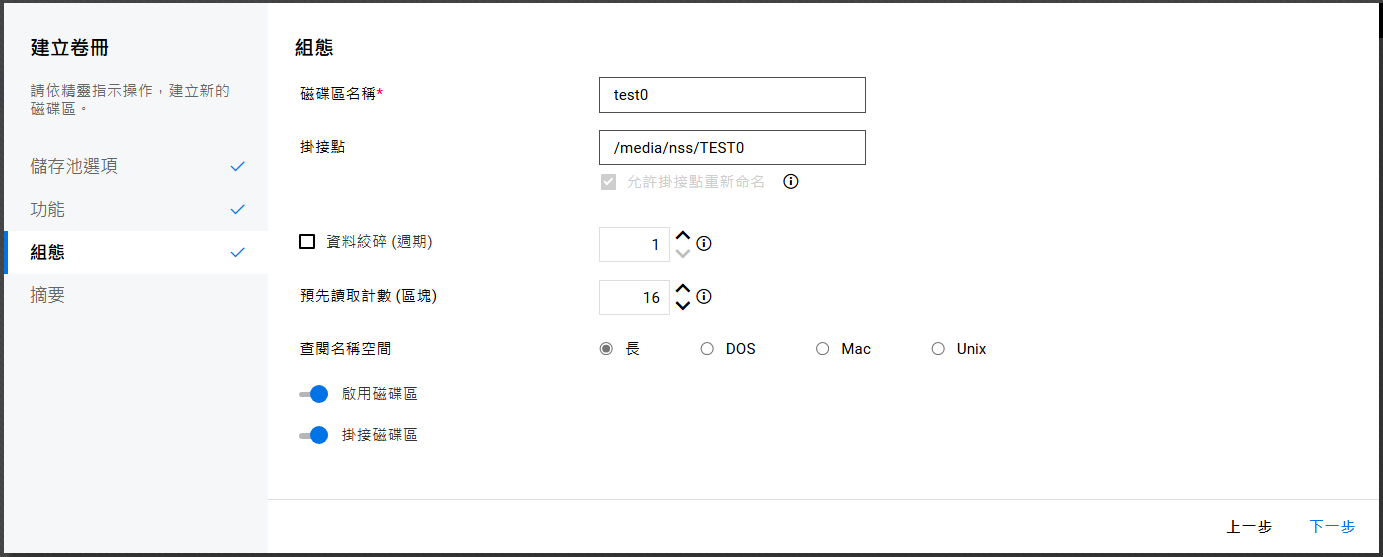Enable the 資料絞碎 (週期) checkbox

coord(307,241)
